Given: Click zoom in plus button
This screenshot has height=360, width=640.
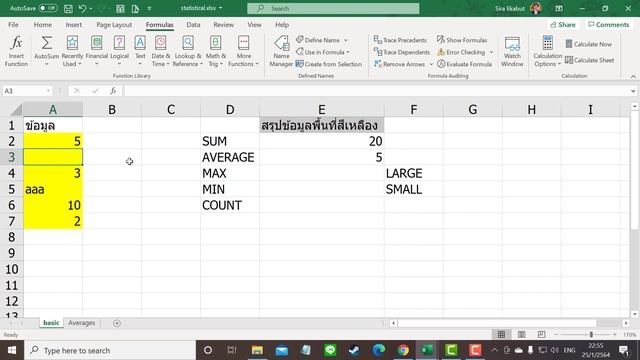Looking at the screenshot, I should [x=615, y=335].
